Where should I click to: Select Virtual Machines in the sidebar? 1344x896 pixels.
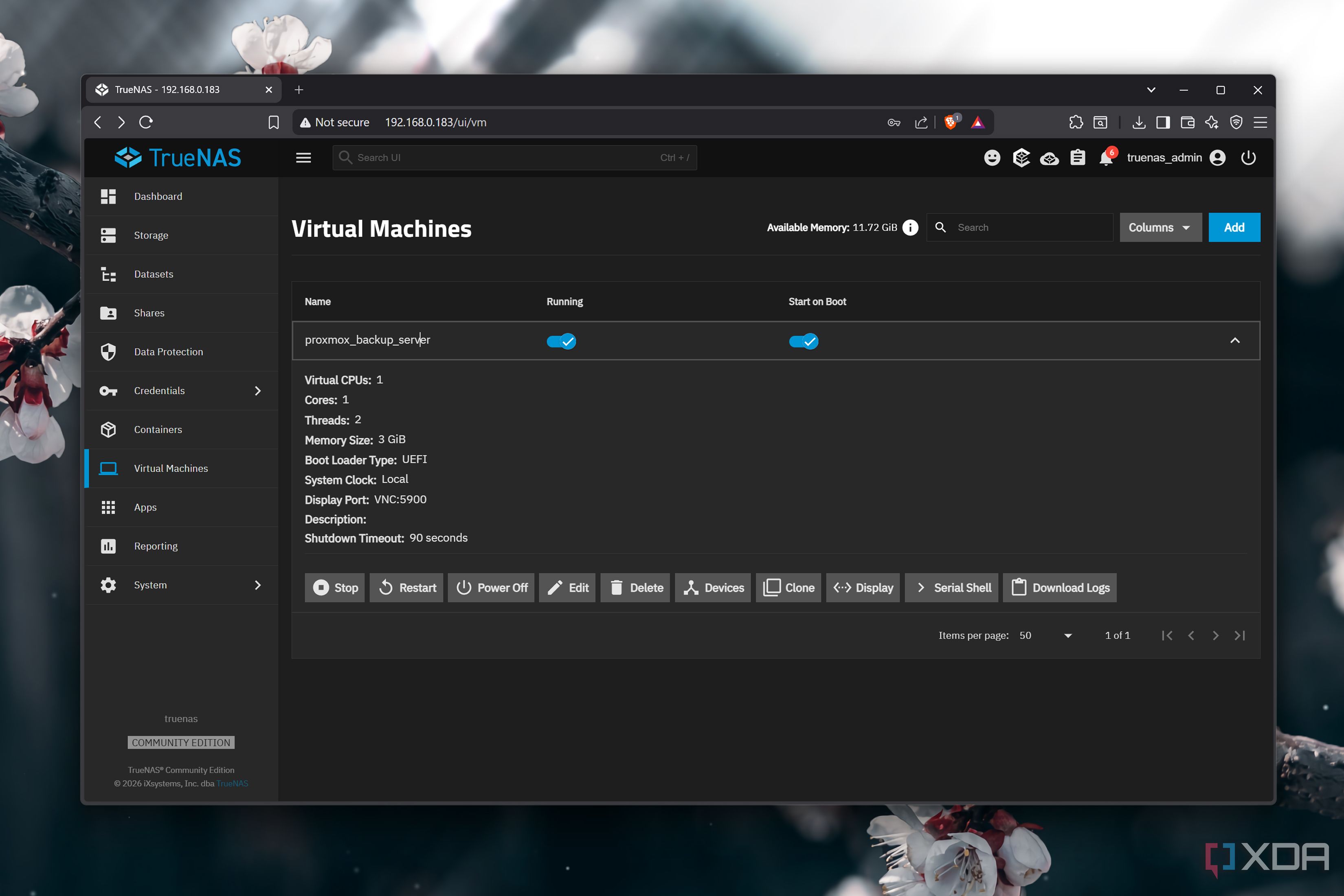(x=182, y=469)
